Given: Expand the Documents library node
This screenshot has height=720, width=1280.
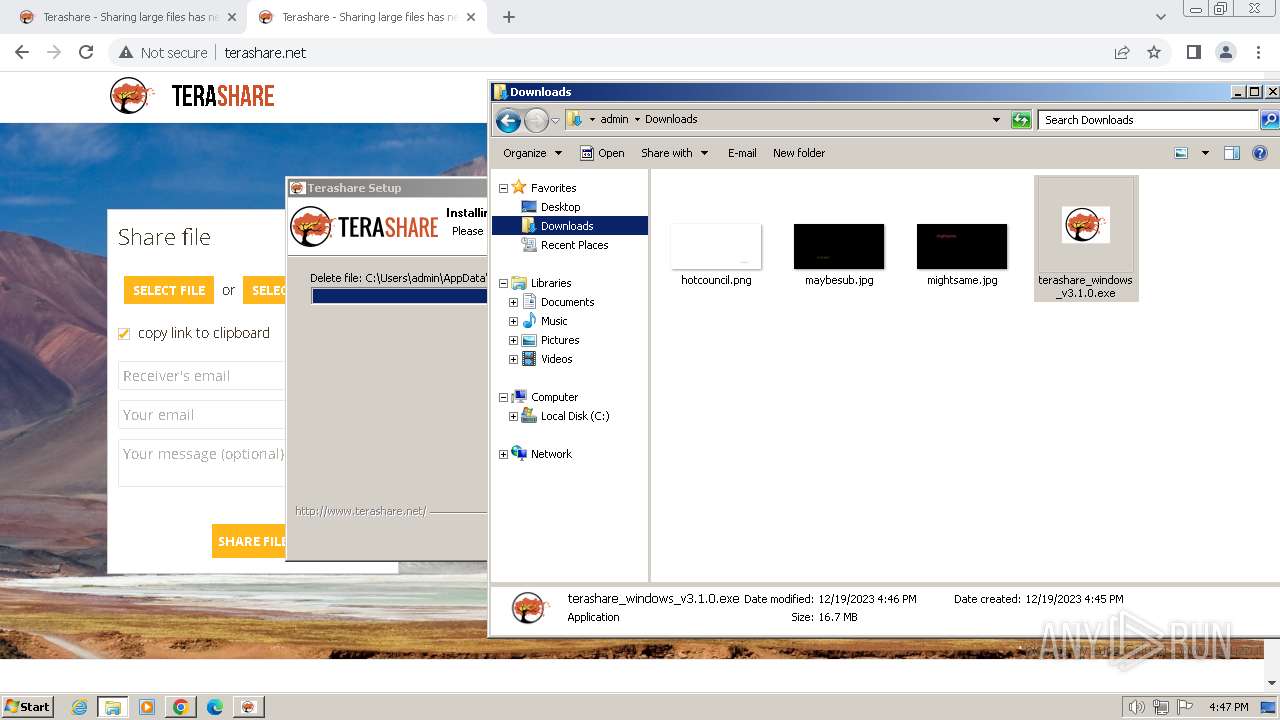Looking at the screenshot, I should click(x=513, y=302).
